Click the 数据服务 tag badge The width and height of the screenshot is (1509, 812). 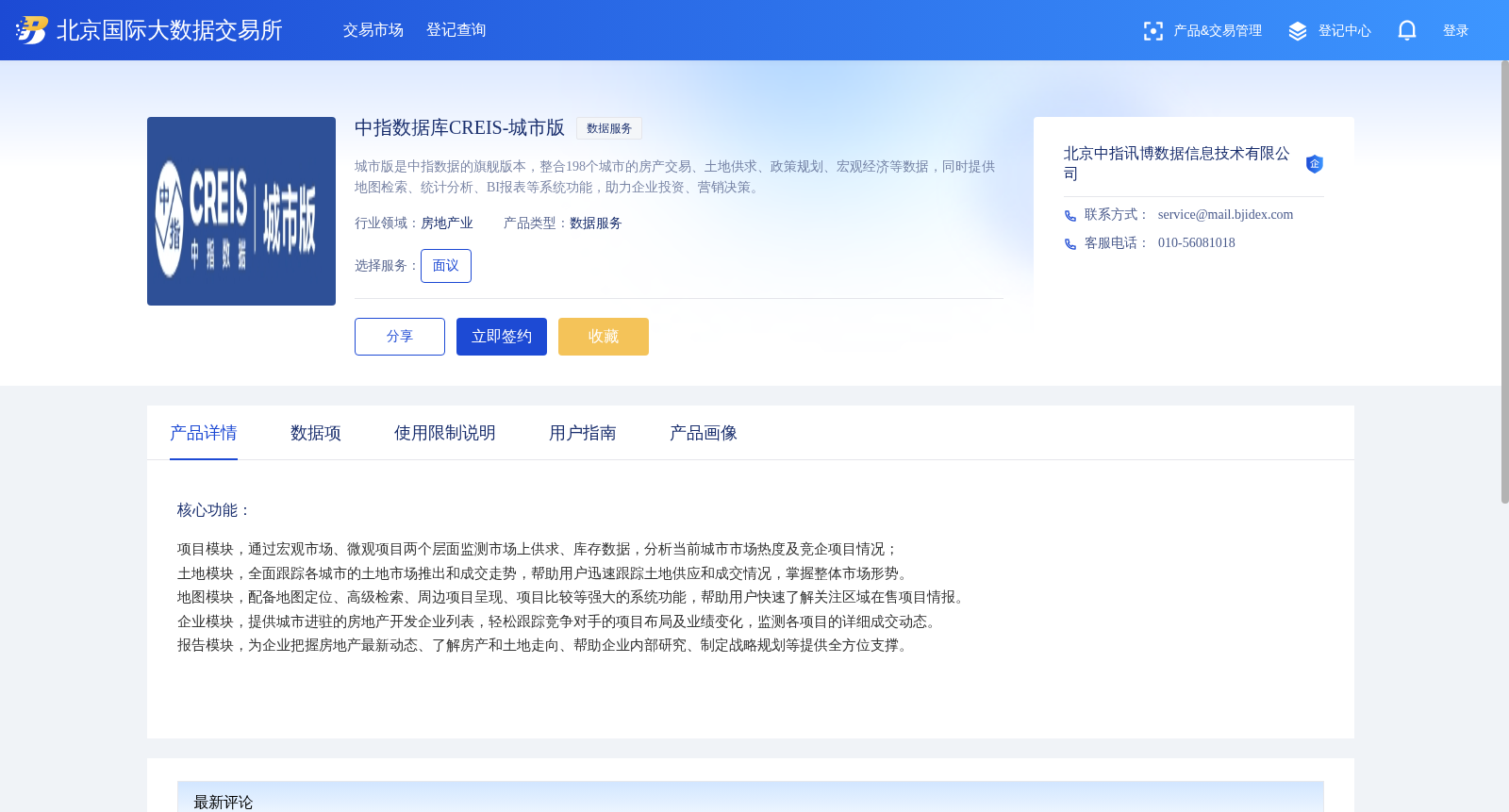pyautogui.click(x=609, y=128)
